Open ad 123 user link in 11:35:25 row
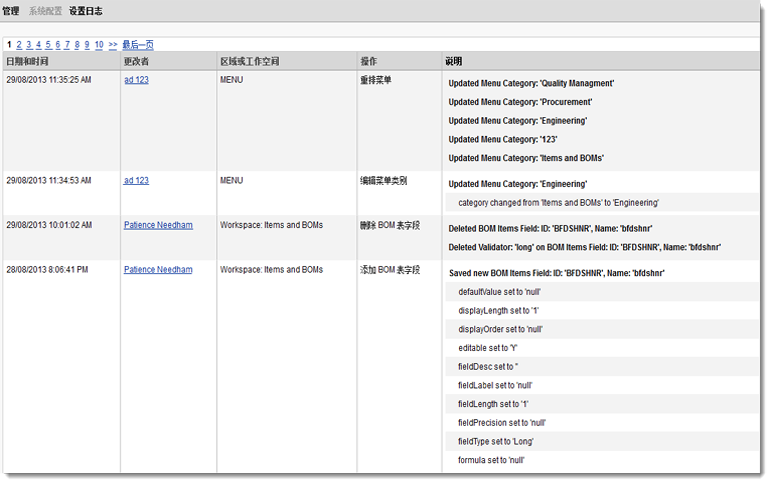Viewport: 770px width, 484px height. point(137,80)
